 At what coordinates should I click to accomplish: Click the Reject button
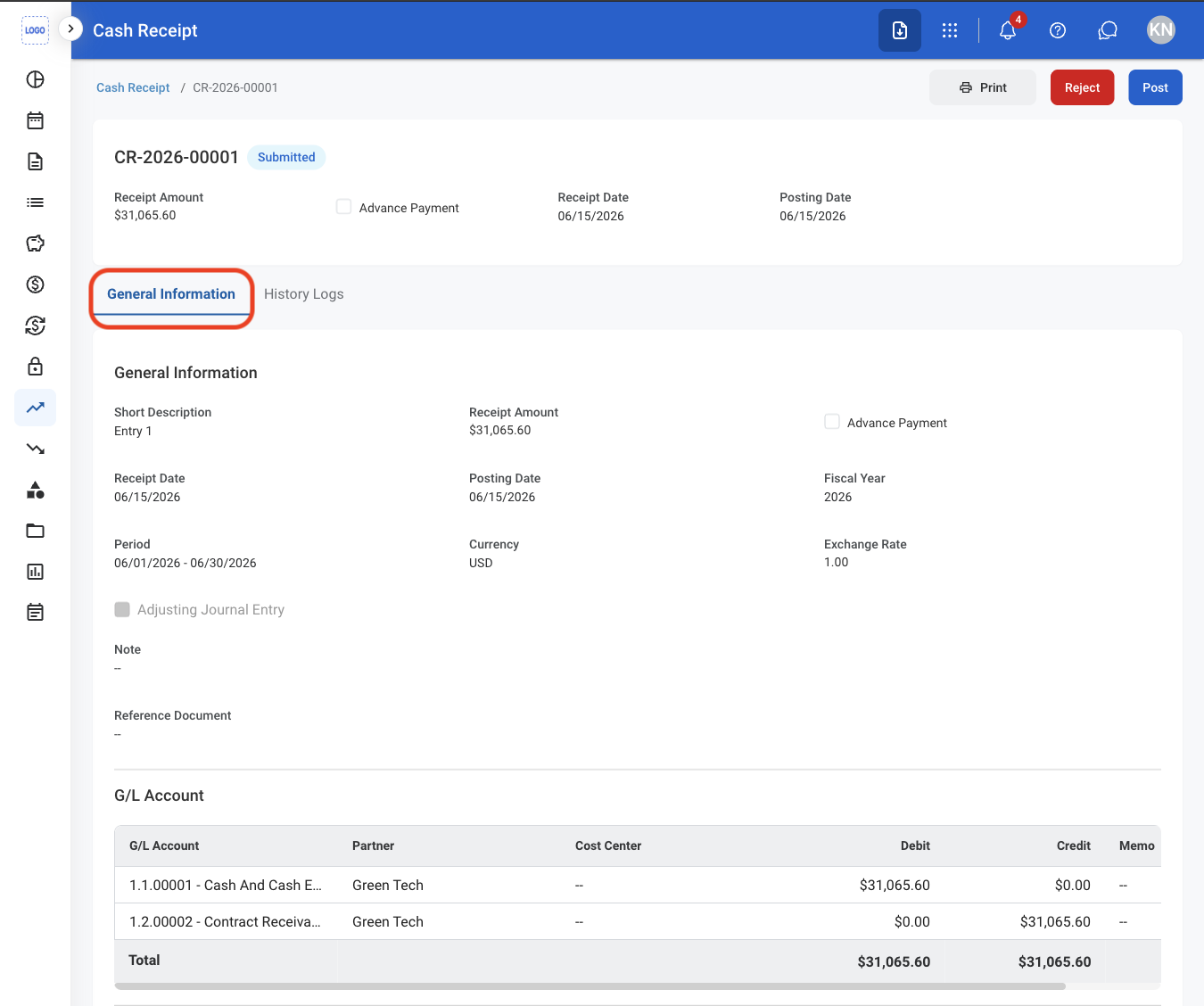1083,87
